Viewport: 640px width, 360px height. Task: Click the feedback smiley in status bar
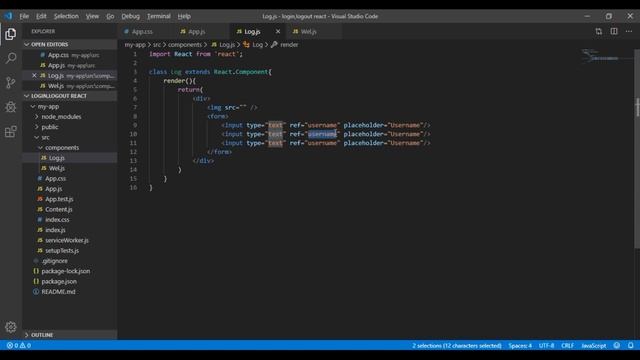click(x=617, y=345)
